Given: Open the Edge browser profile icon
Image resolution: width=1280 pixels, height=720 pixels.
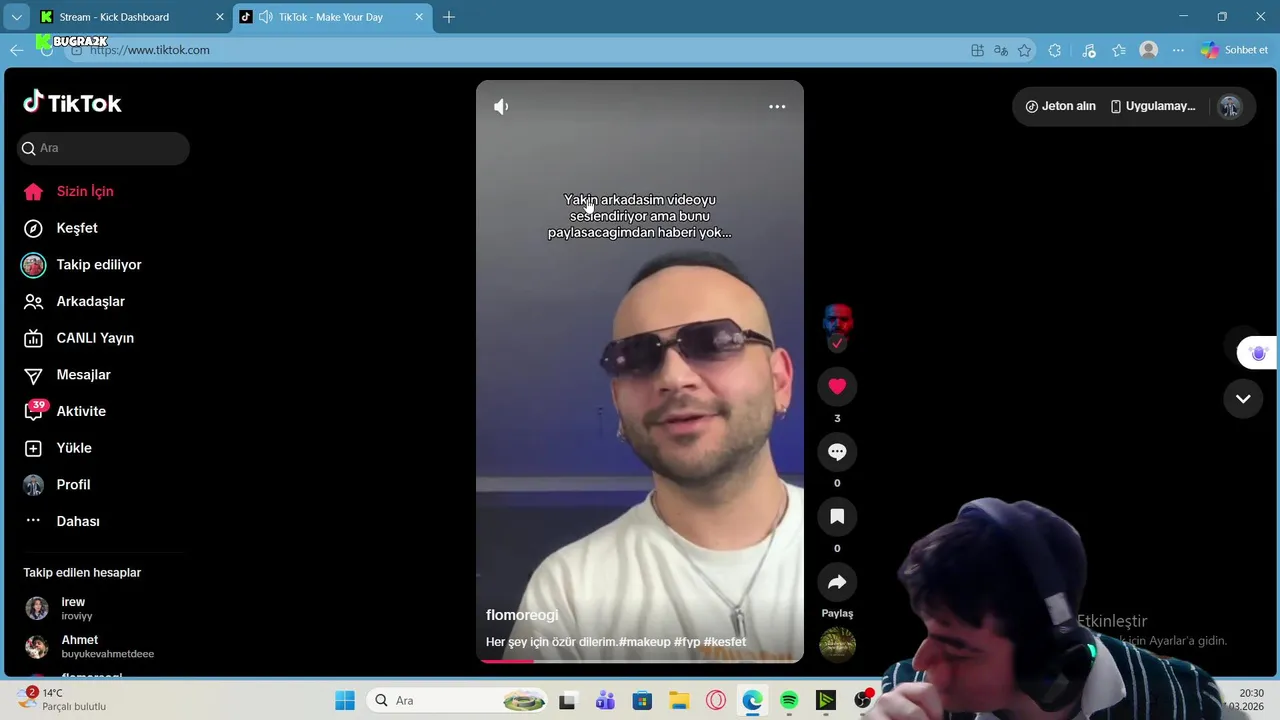Looking at the screenshot, I should [1149, 50].
